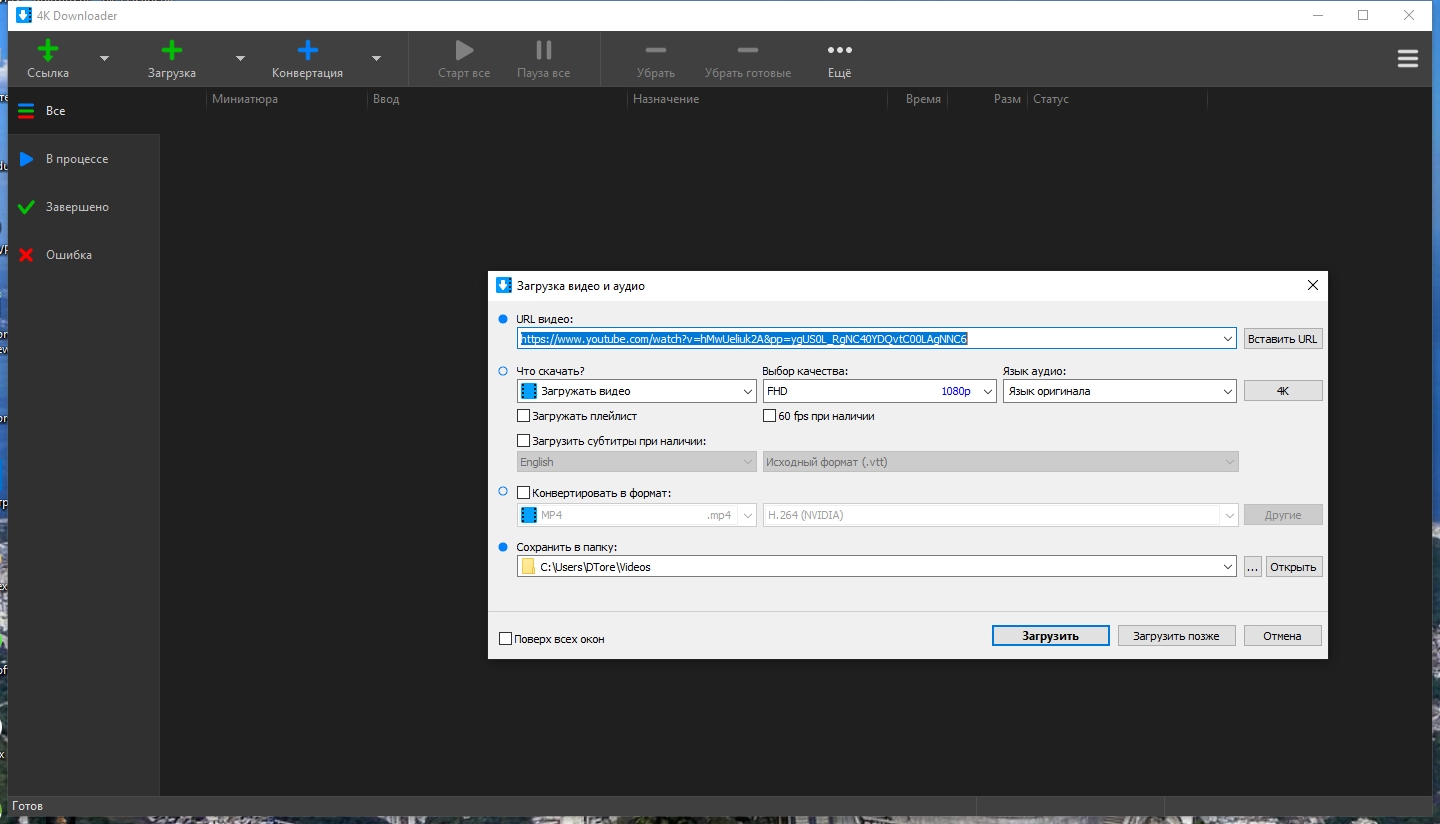The width and height of the screenshot is (1440, 824).
Task: Click the blue Конвертация plus icon
Action: click(307, 51)
